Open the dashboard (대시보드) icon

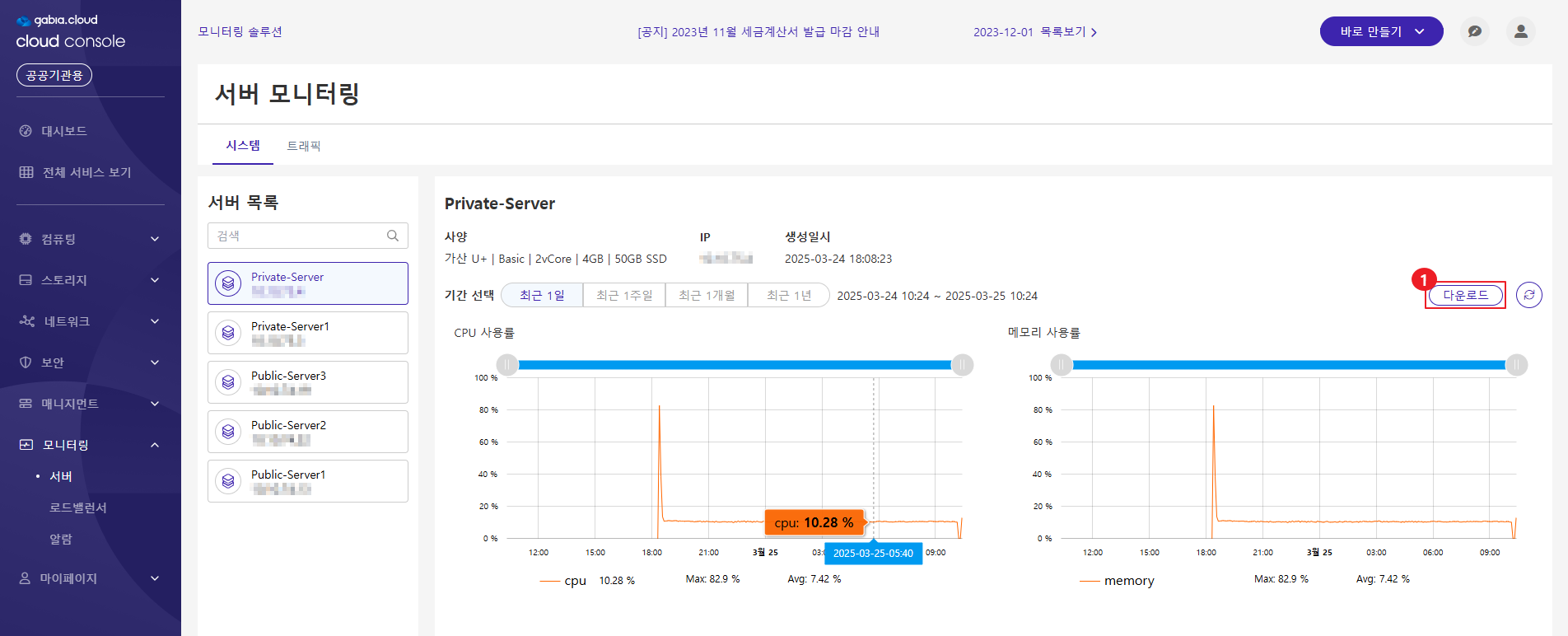[x=26, y=131]
